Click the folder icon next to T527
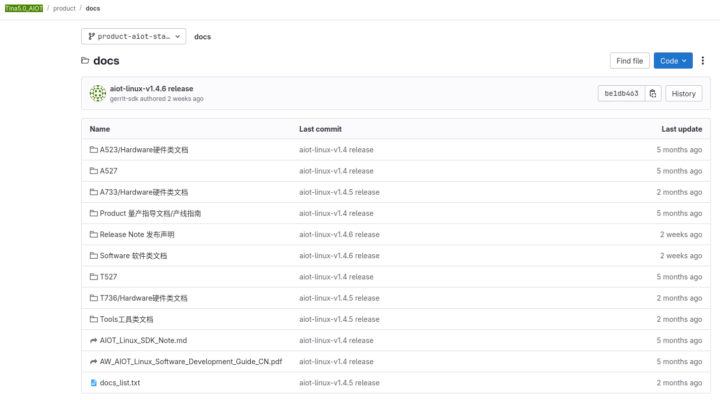The height and width of the screenshot is (400, 720). [94, 277]
